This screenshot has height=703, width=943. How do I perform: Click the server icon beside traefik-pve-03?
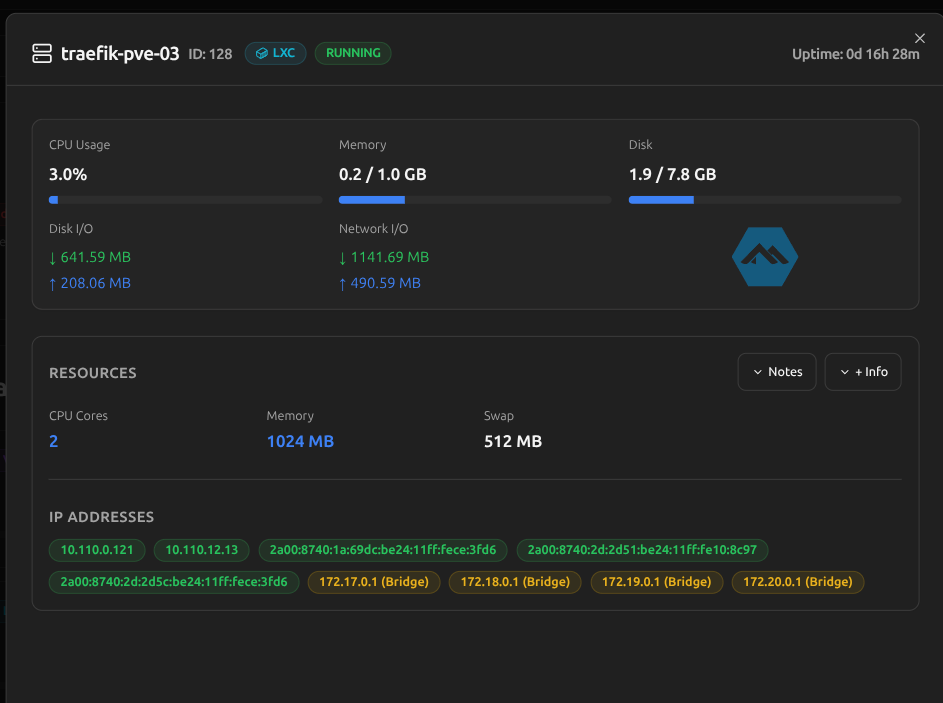click(x=42, y=54)
